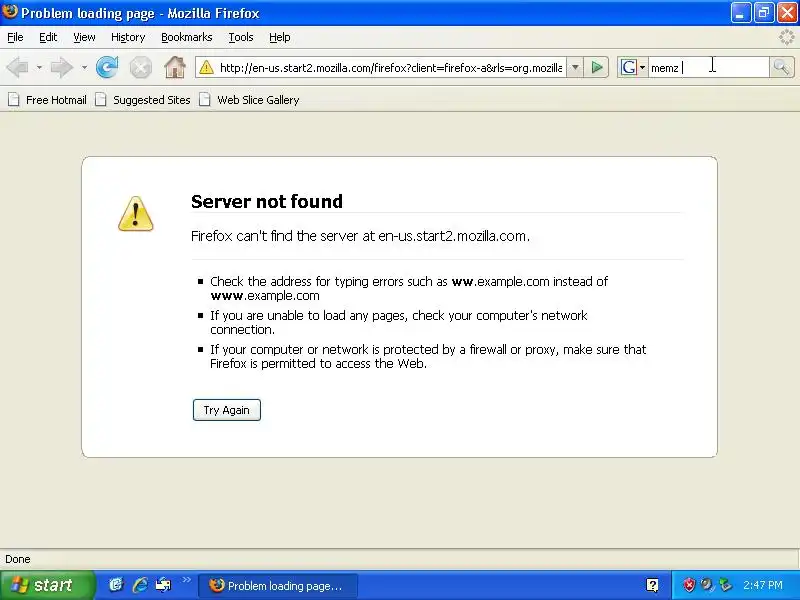Open the Bookmarks menu
This screenshot has width=800, height=600.
pos(187,37)
